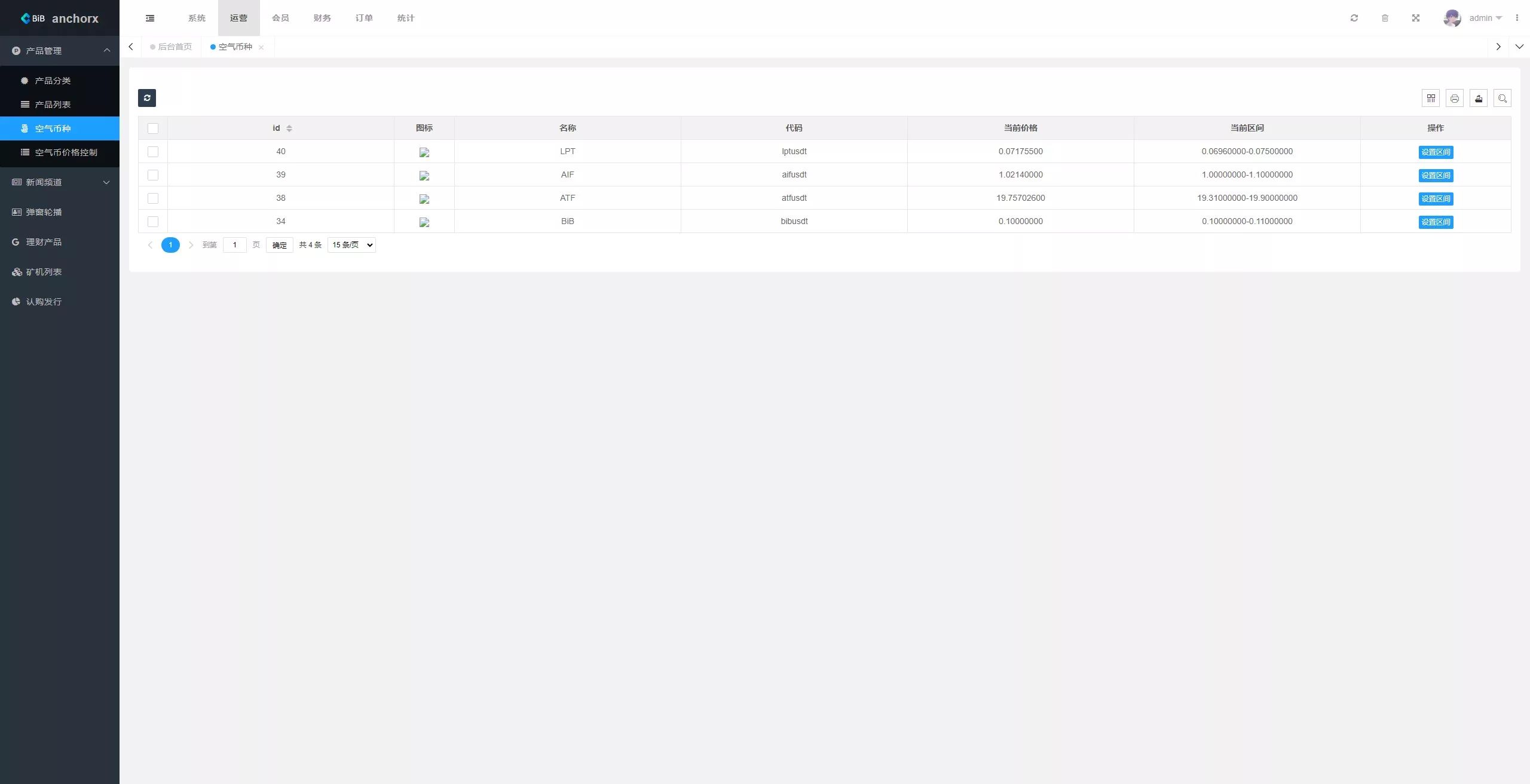Click the 确定 pagination confirm button
Viewport: 1530px width, 784px height.
pyautogui.click(x=280, y=245)
